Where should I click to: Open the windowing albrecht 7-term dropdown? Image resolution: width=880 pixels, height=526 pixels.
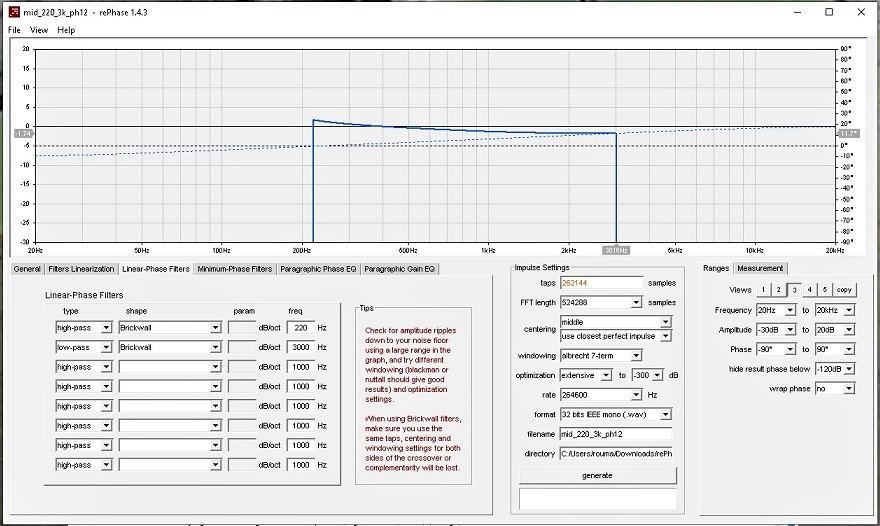point(636,356)
